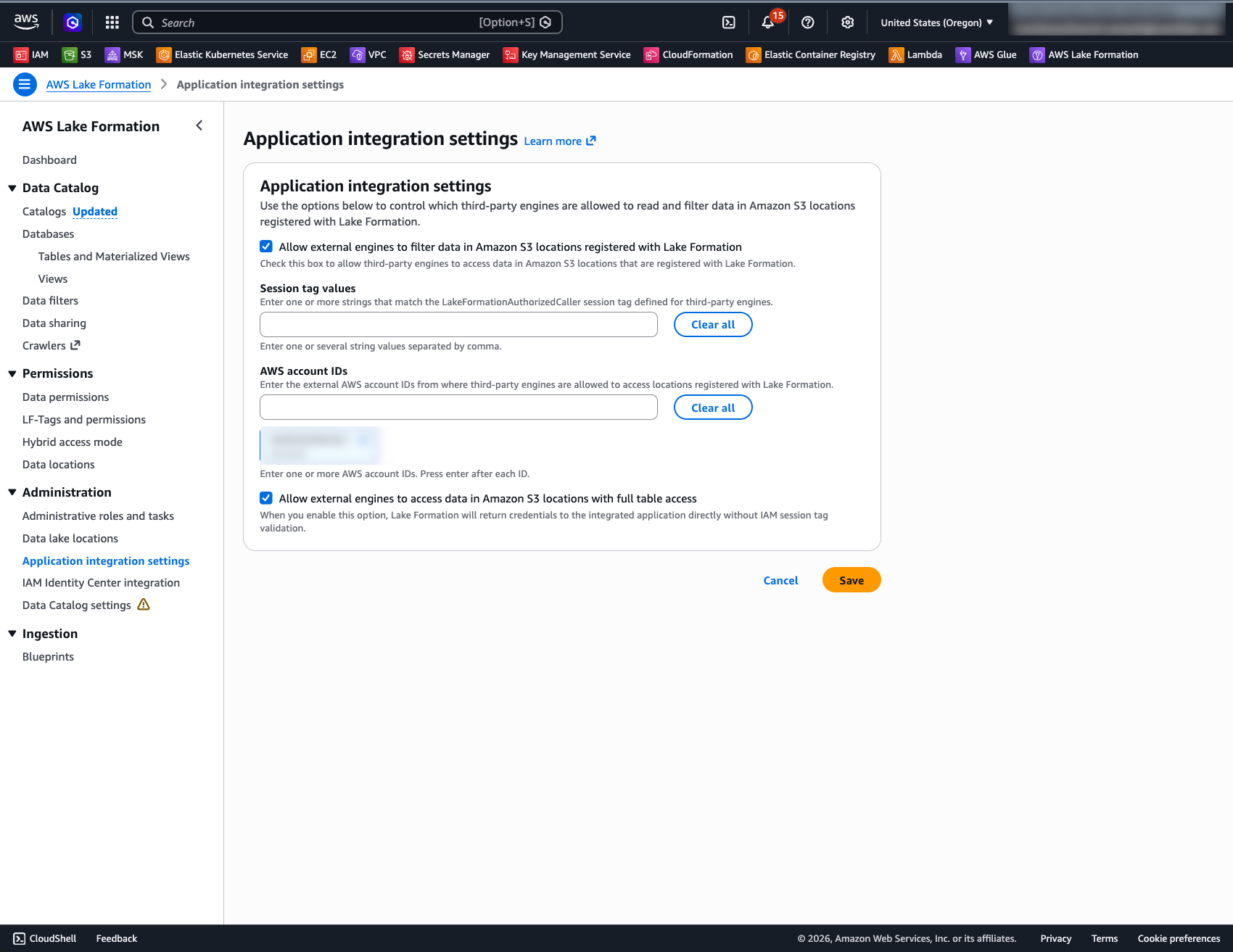Open CloudShell terminal icon in top bar

point(729,22)
